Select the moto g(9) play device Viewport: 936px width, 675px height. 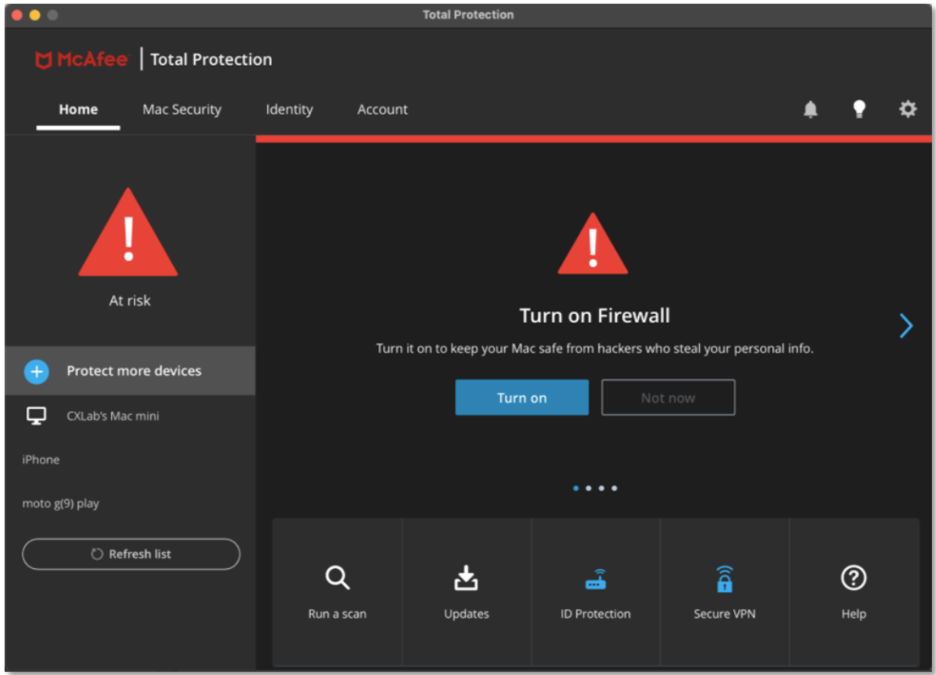pos(61,504)
